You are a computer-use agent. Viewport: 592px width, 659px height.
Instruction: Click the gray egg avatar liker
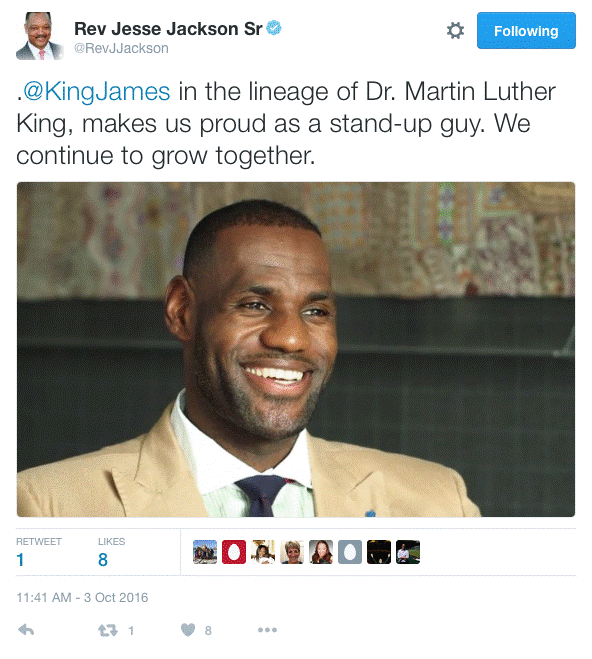(x=350, y=552)
